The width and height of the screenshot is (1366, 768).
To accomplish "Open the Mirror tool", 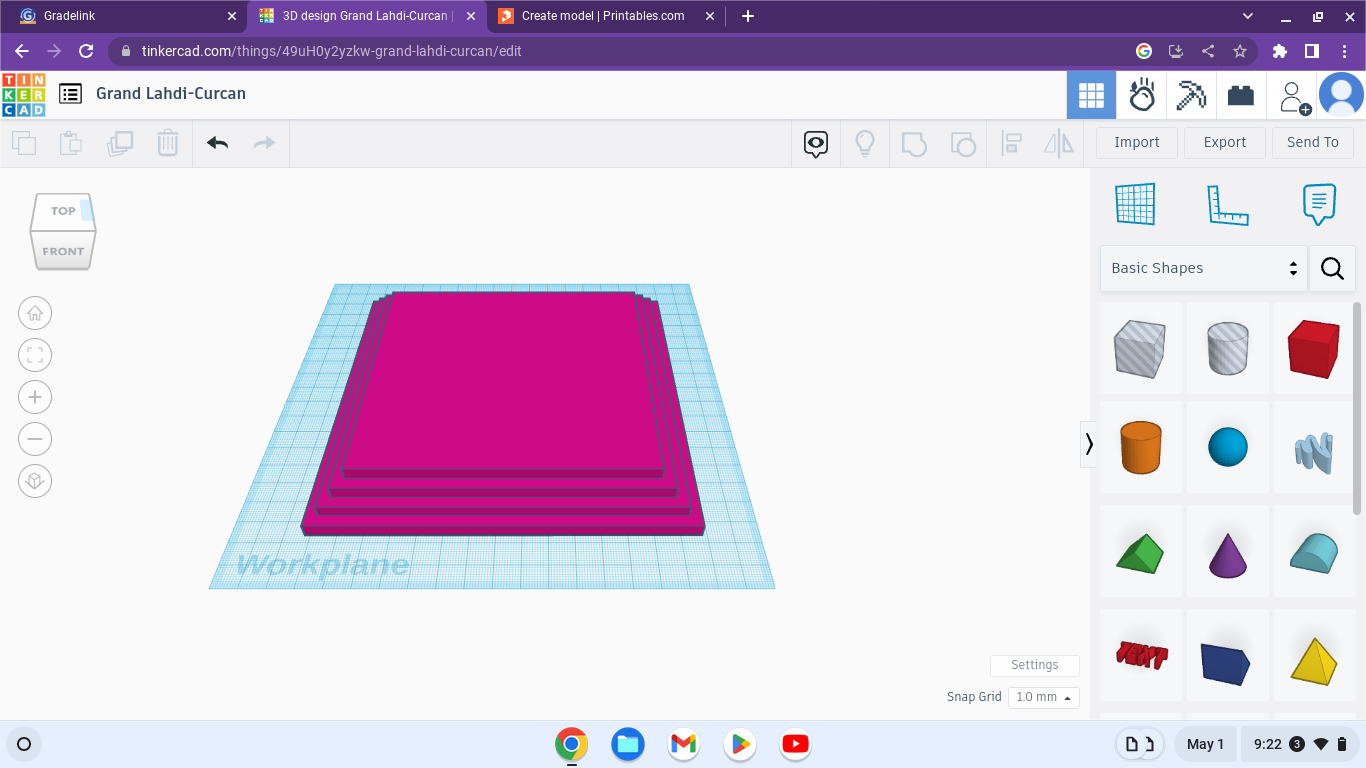I will (1058, 143).
